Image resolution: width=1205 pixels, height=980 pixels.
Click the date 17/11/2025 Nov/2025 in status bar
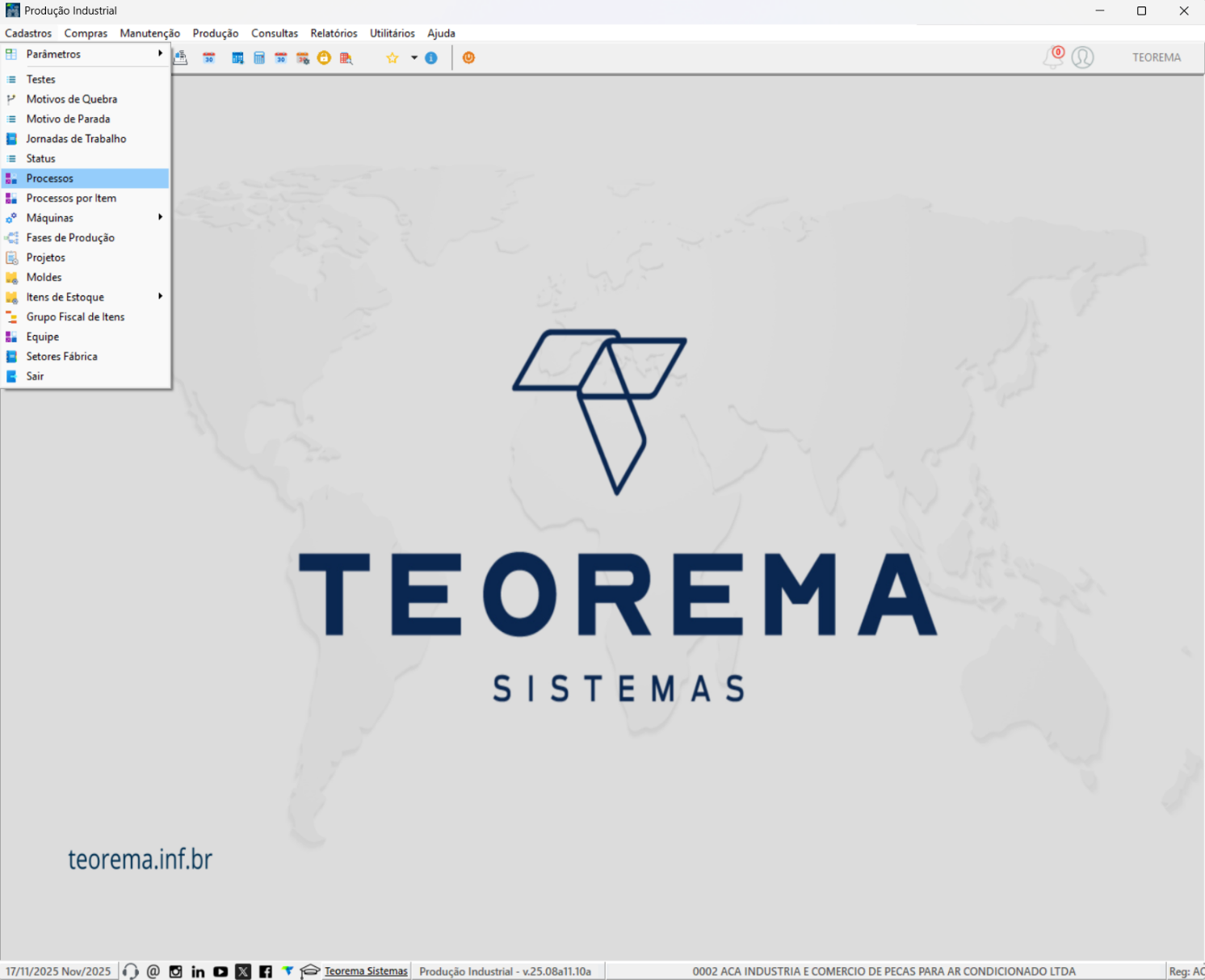(59, 971)
